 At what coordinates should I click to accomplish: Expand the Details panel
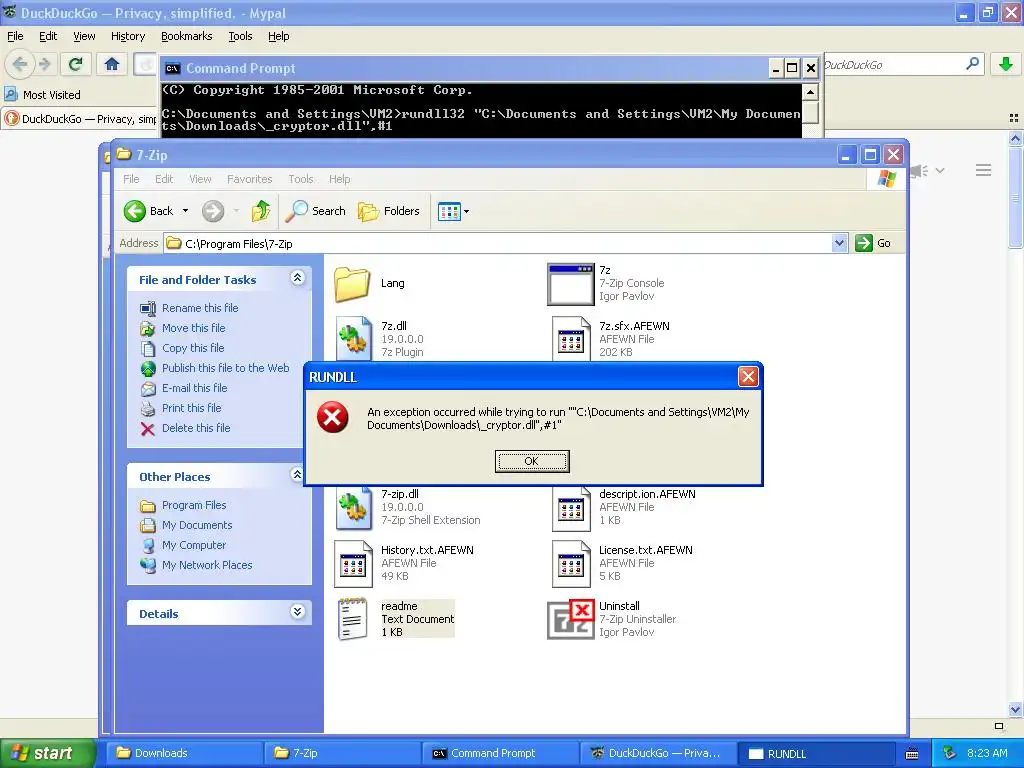[297, 612]
